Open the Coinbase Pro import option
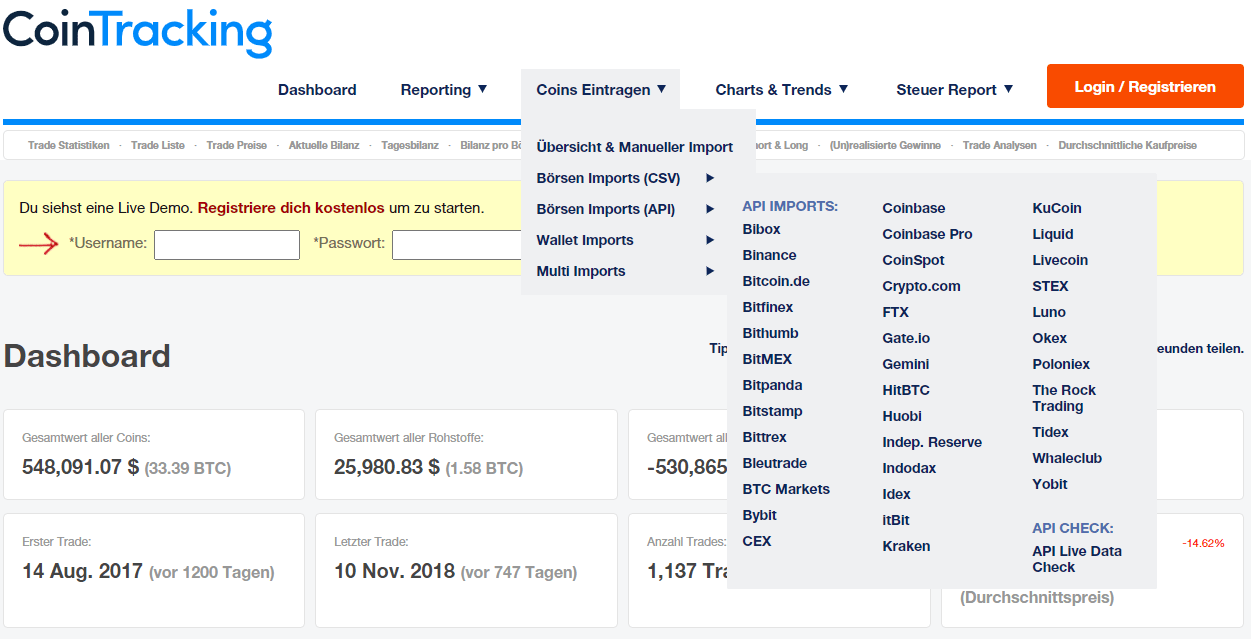 click(x=929, y=233)
